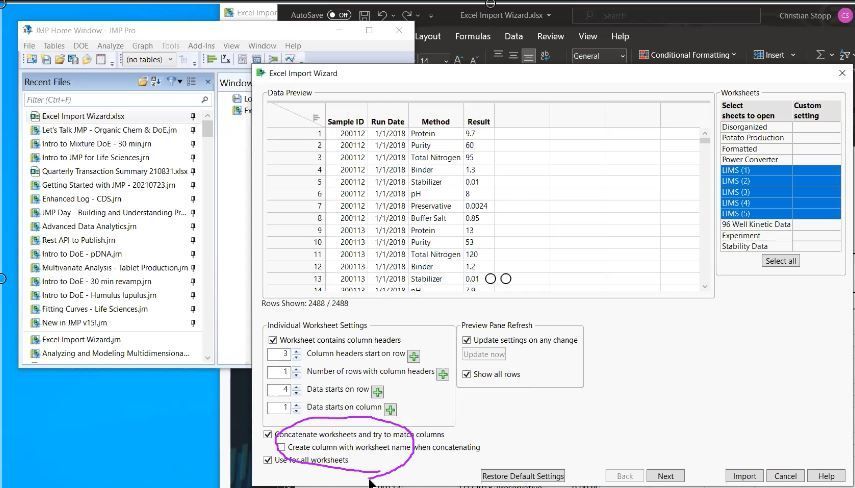Click the green plus next to column headers start row
Image resolution: width=855 pixels, height=488 pixels.
414,357
